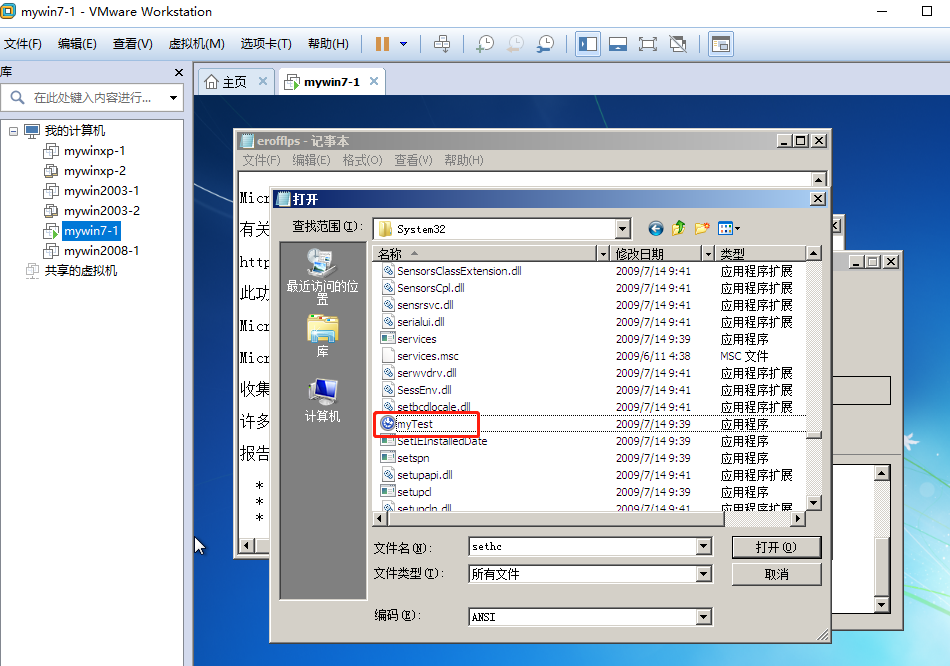The image size is (950, 666).
Task: Close the 主页 tab
Action: pyautogui.click(x=262, y=81)
